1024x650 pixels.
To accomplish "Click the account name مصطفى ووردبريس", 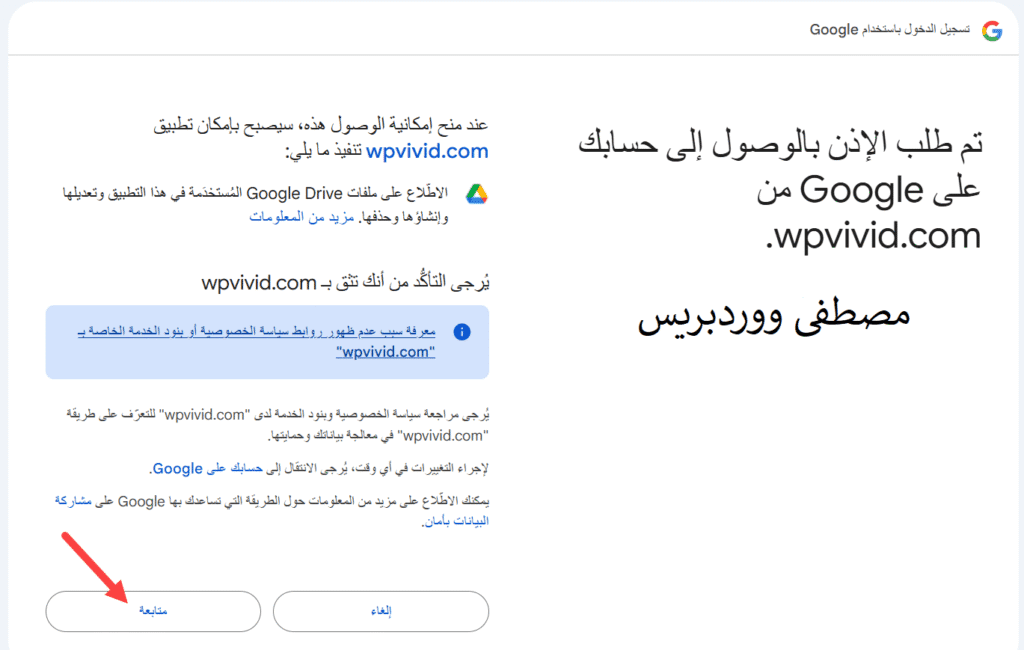I will coord(774,317).
